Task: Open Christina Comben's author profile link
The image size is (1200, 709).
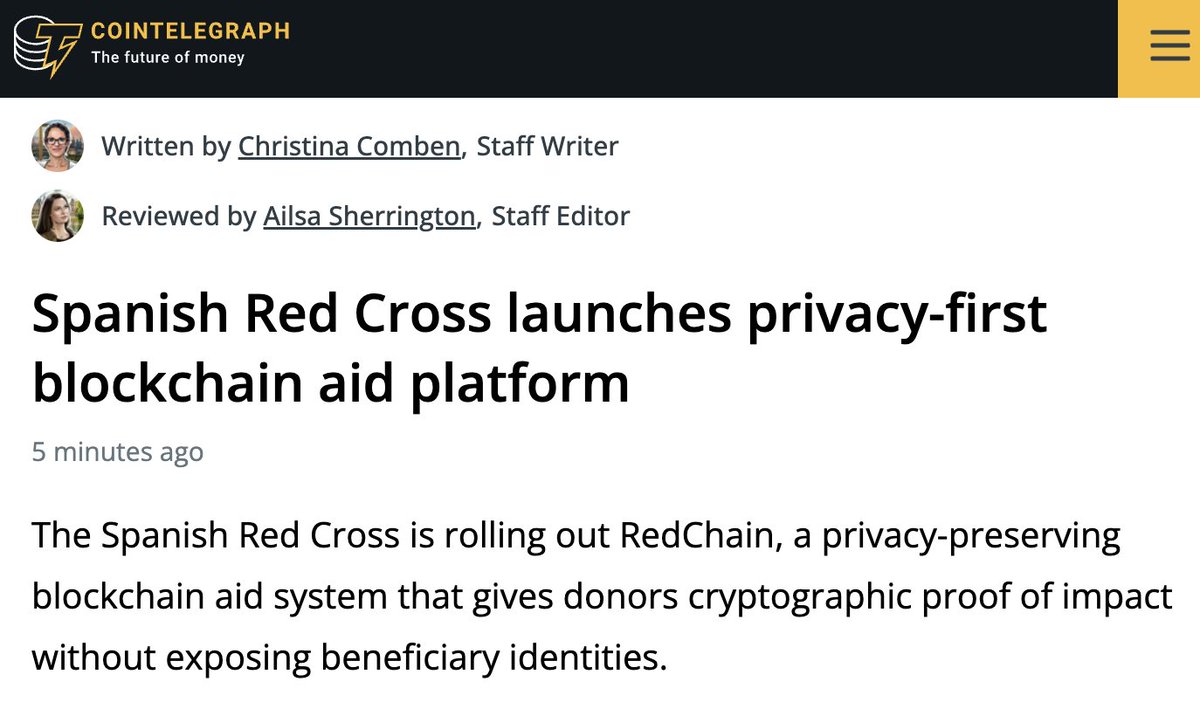Action: pyautogui.click(x=349, y=147)
